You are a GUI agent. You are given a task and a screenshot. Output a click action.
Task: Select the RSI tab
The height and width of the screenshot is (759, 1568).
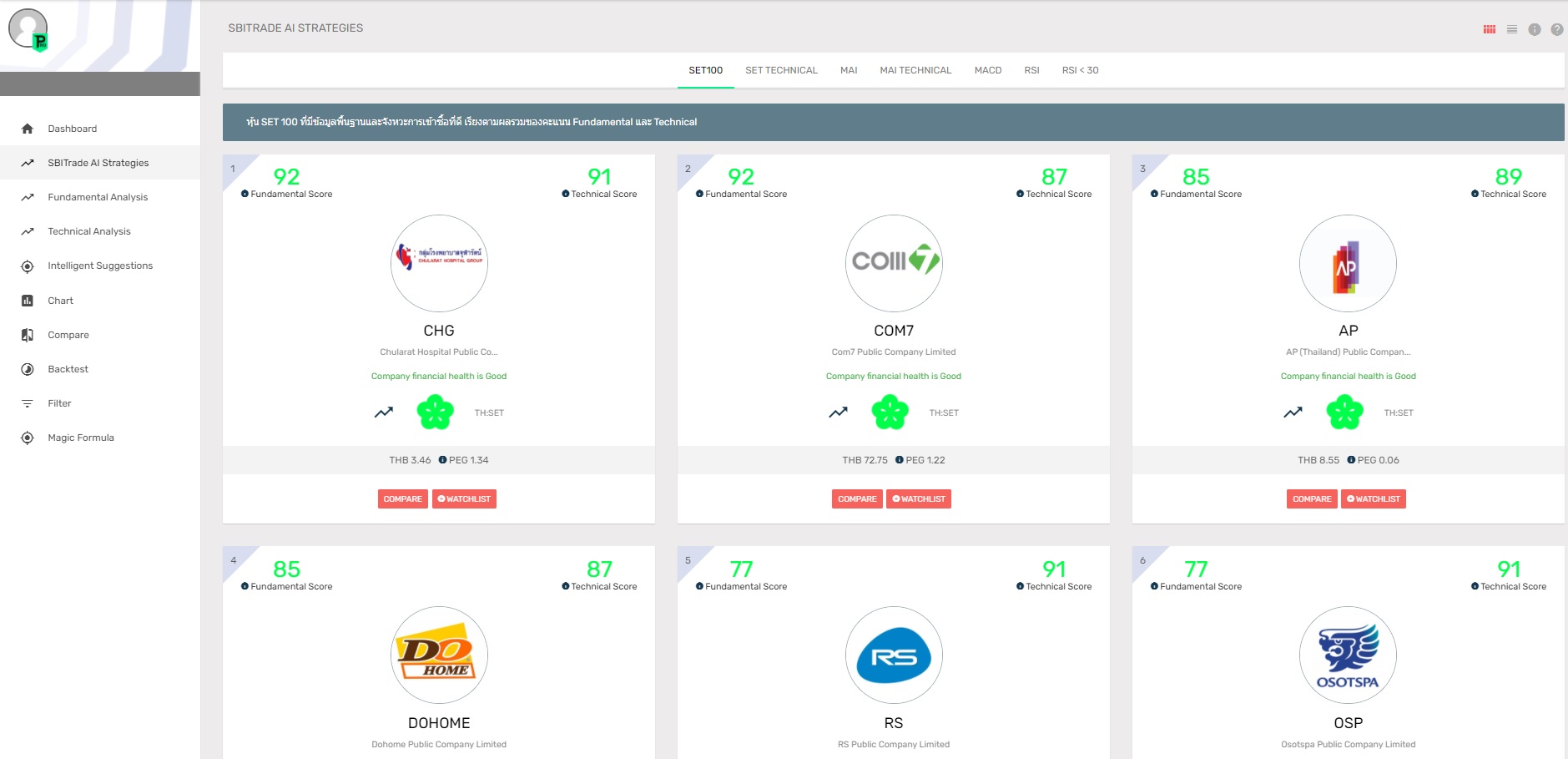pos(1032,70)
